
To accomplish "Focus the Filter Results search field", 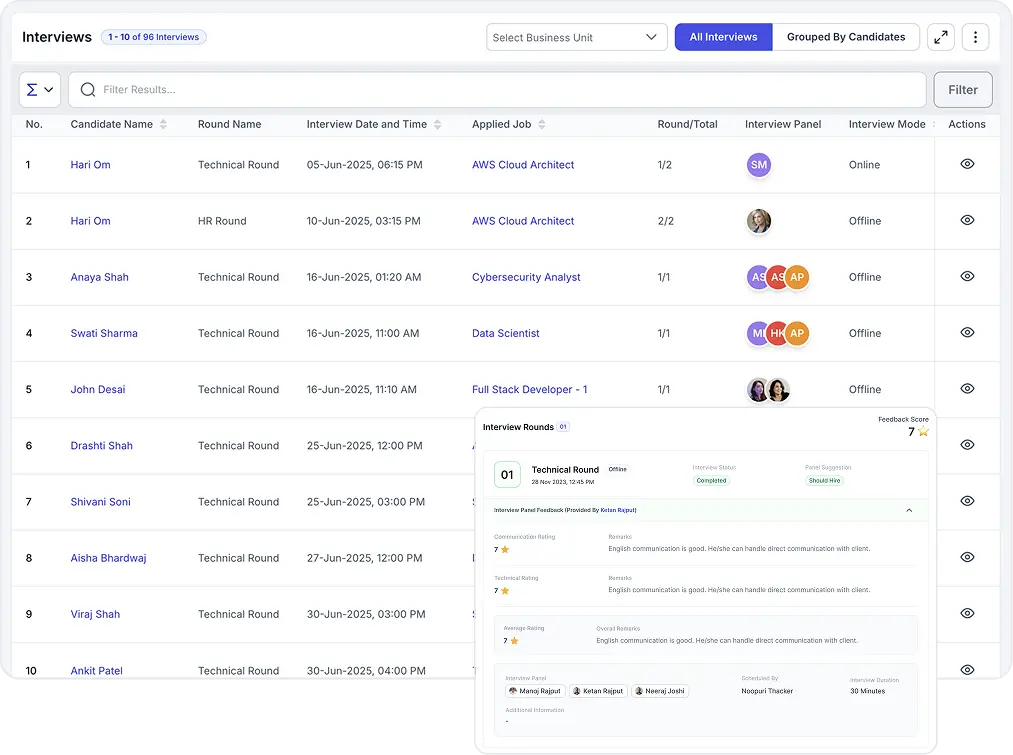I will click(497, 89).
